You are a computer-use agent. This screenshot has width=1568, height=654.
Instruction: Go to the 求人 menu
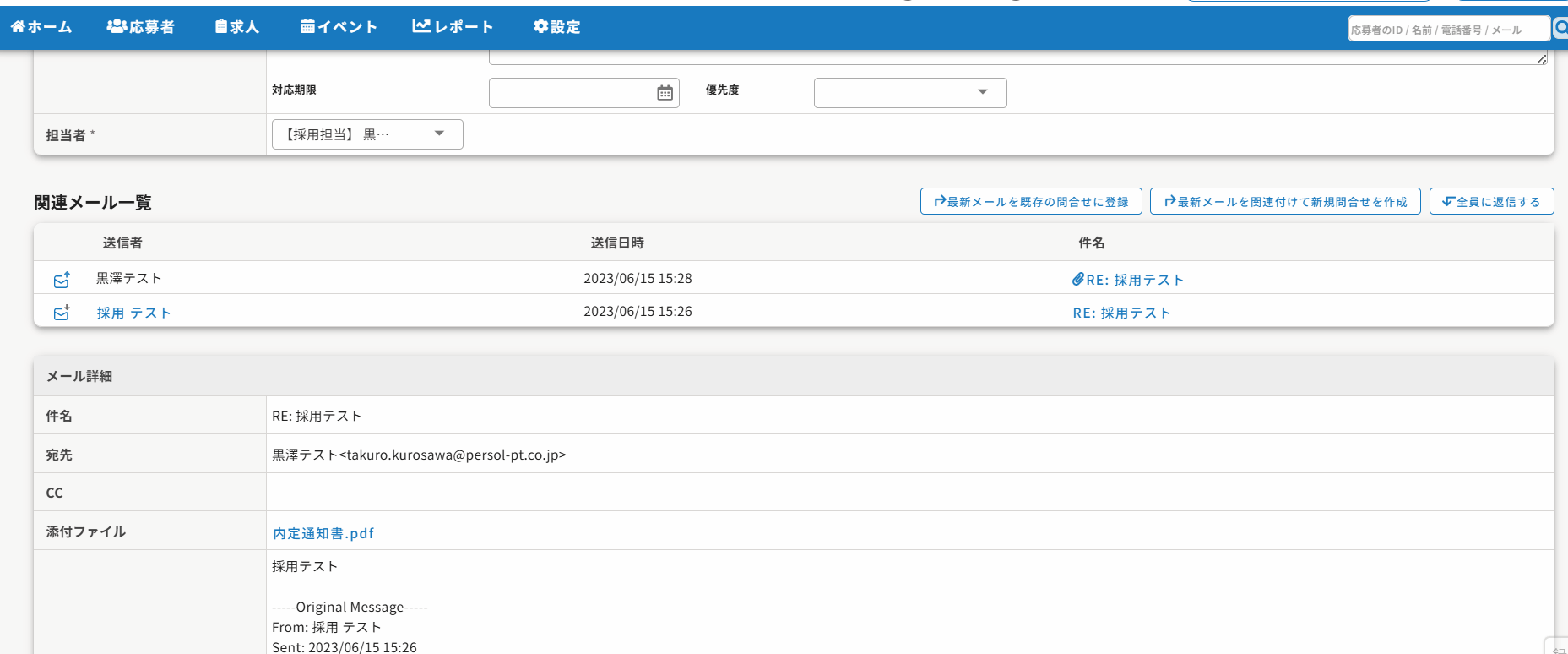coord(237,27)
